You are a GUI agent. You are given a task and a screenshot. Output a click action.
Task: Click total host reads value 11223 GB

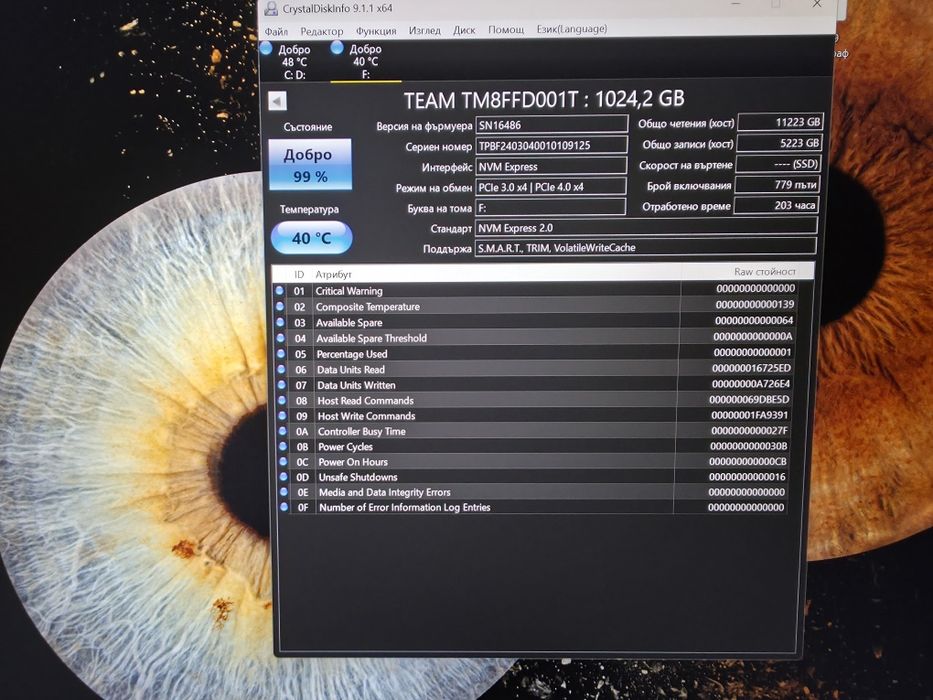(x=781, y=122)
